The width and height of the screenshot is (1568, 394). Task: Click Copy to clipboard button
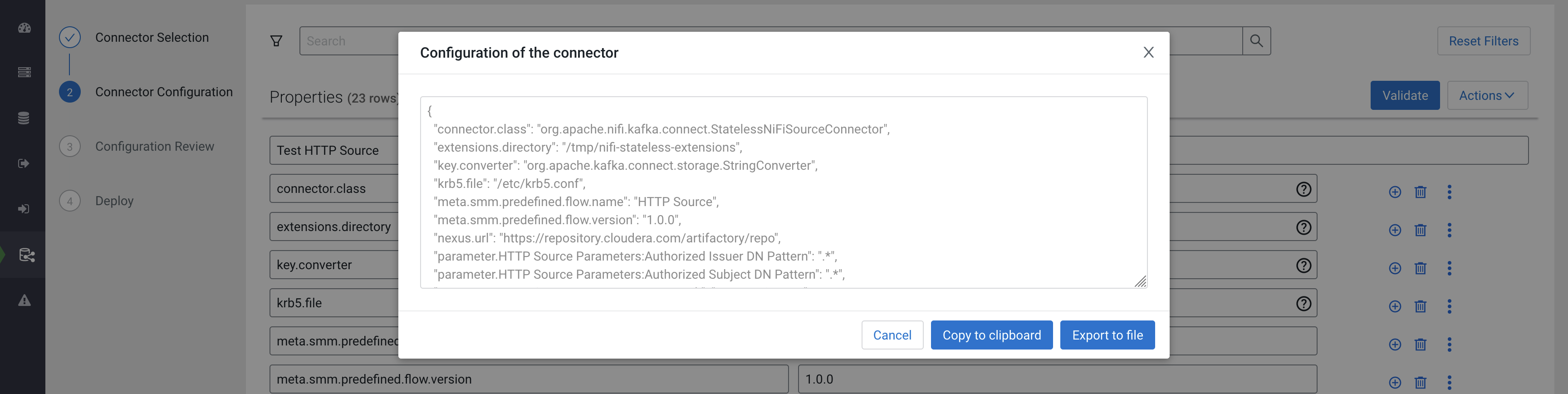(991, 335)
